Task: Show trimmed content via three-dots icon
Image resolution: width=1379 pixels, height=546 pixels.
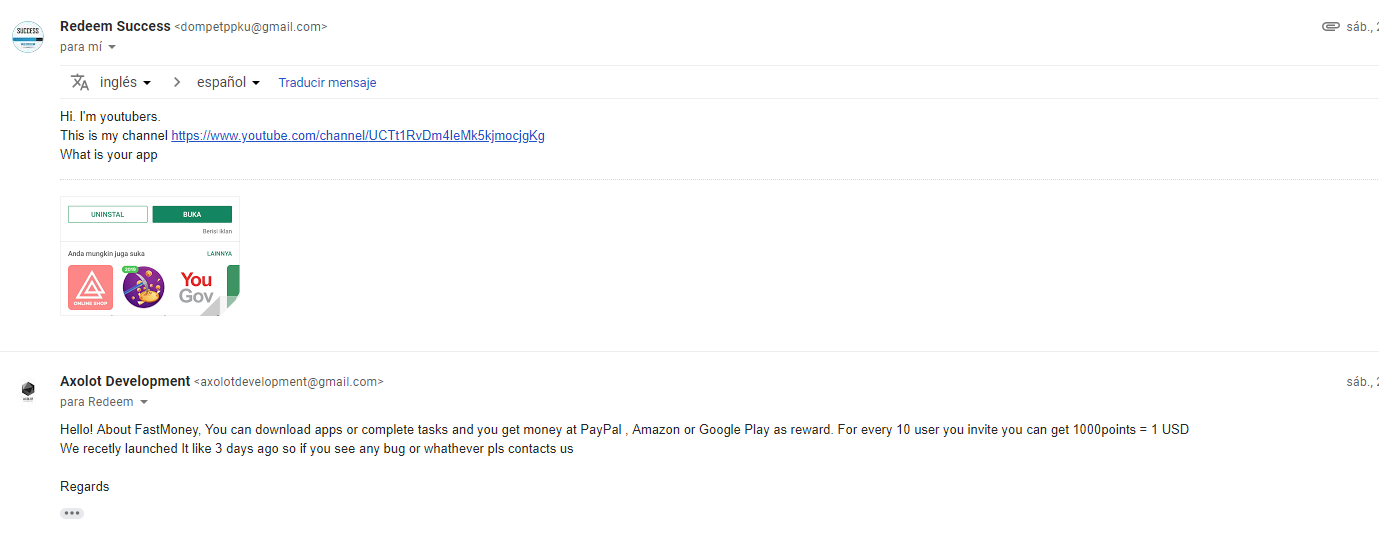Action: click(x=71, y=513)
